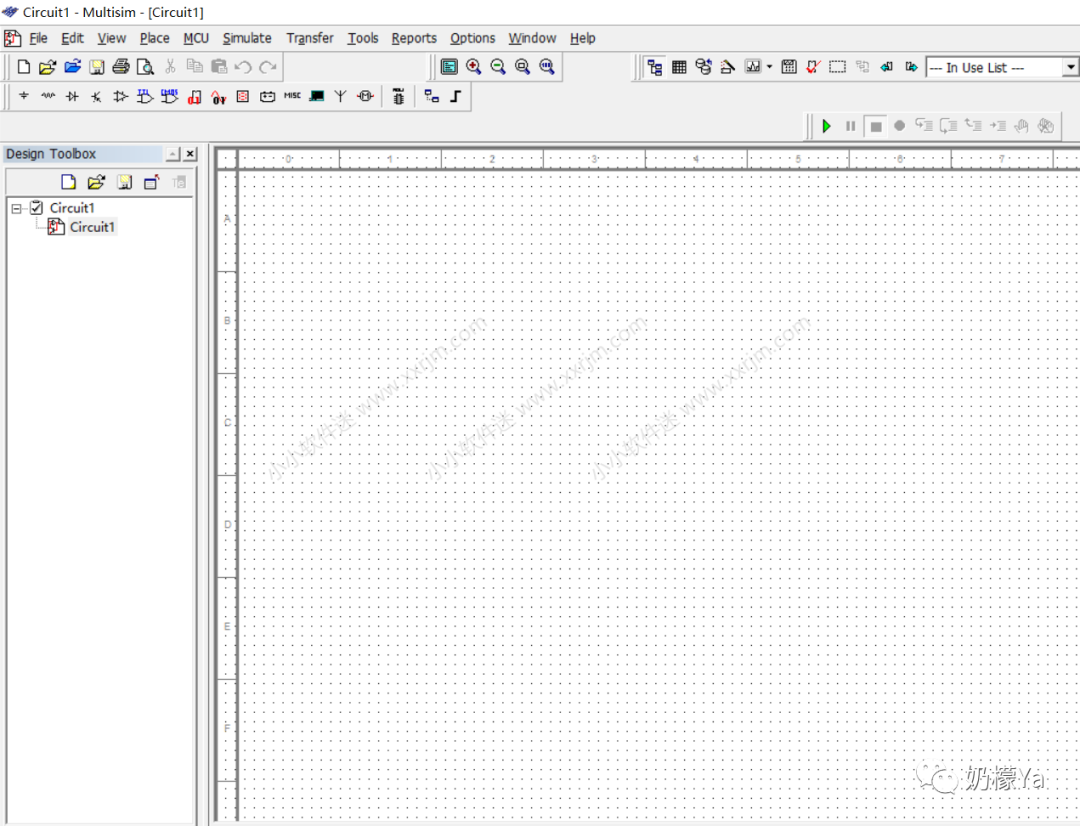The image size is (1080, 826).
Task: Collapse the Circuit1 tree node
Action: 17,208
